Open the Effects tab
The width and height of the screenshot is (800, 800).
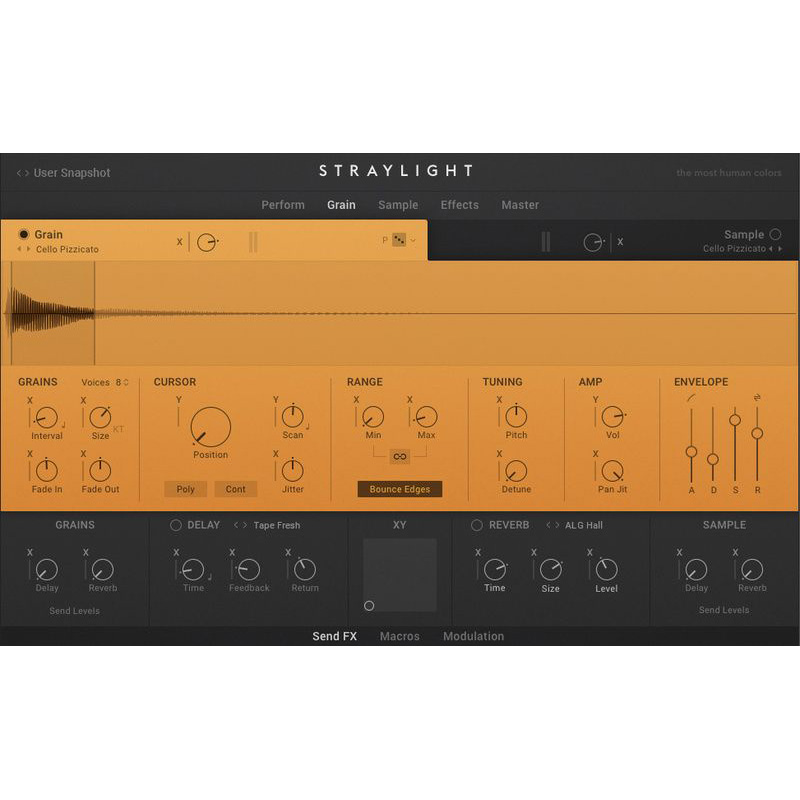coord(460,205)
